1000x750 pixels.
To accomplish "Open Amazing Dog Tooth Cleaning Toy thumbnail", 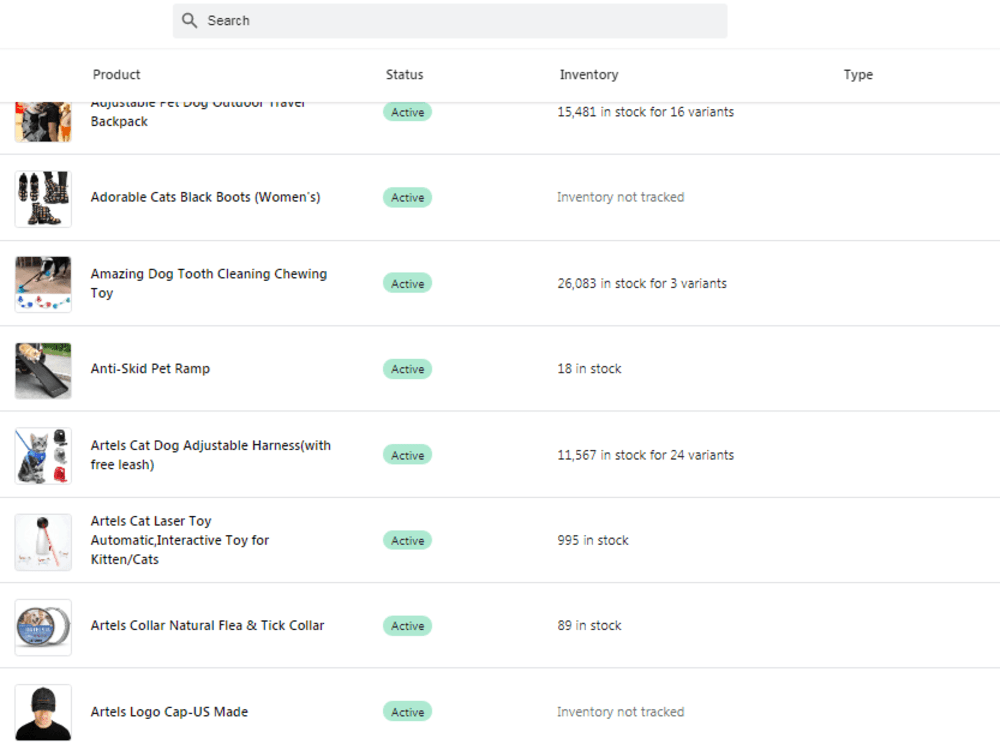I will click(x=43, y=284).
